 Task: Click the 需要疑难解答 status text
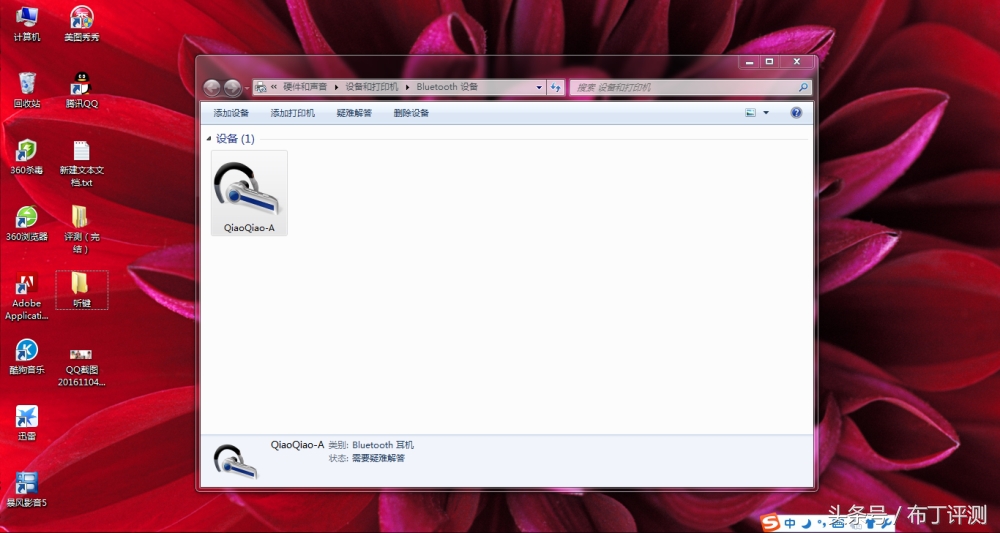pos(378,458)
